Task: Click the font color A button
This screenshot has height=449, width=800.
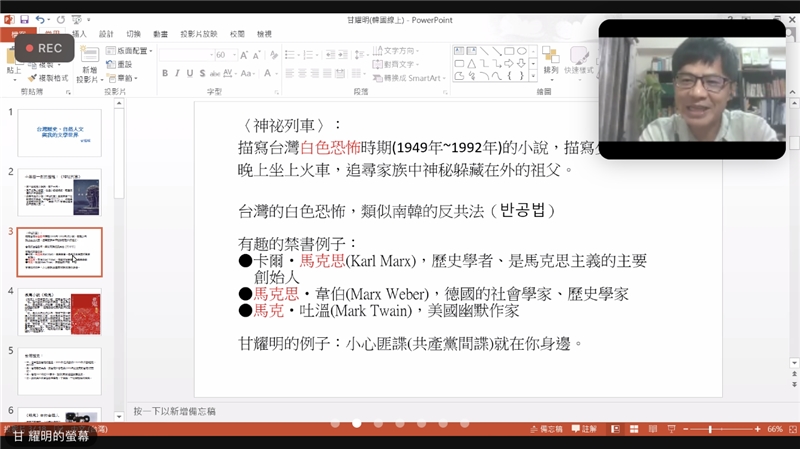Action: click(x=267, y=73)
